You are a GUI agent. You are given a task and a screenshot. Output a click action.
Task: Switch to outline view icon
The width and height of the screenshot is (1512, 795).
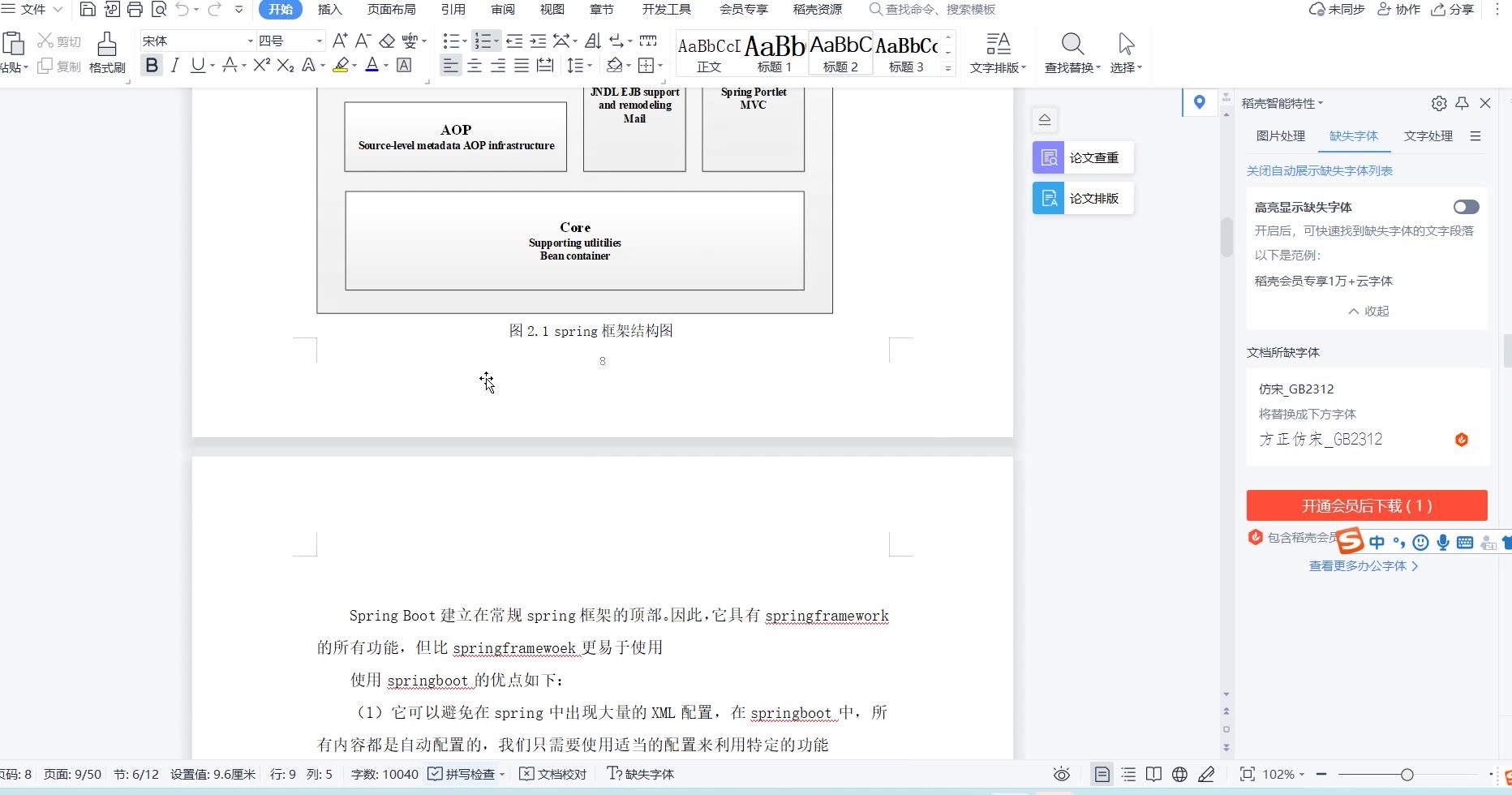(x=1128, y=775)
